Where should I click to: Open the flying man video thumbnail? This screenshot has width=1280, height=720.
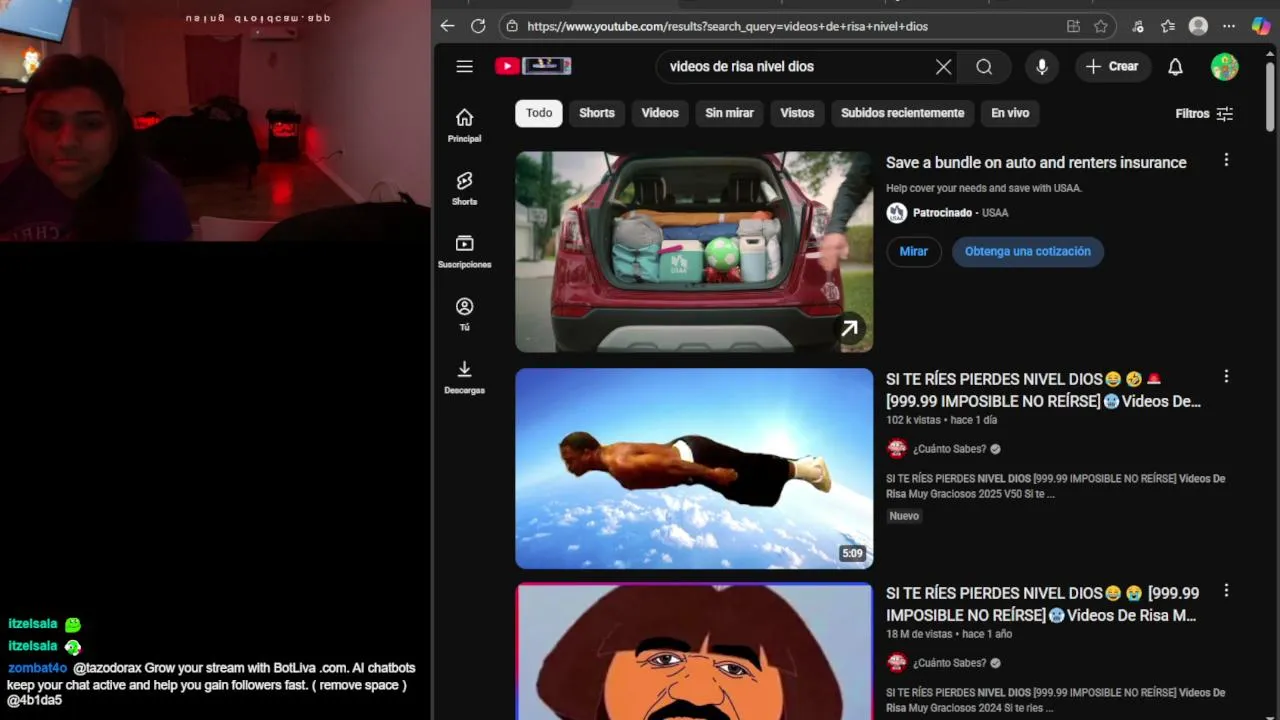tap(694, 468)
